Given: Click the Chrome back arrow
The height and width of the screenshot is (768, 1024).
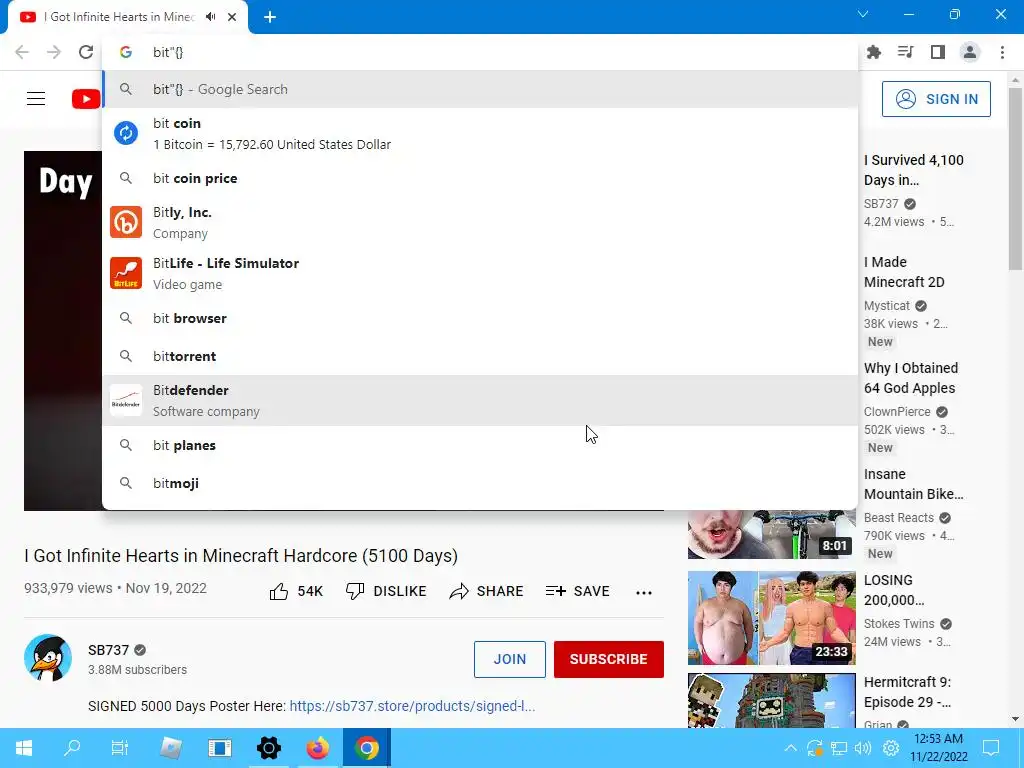Looking at the screenshot, I should tap(22, 52).
